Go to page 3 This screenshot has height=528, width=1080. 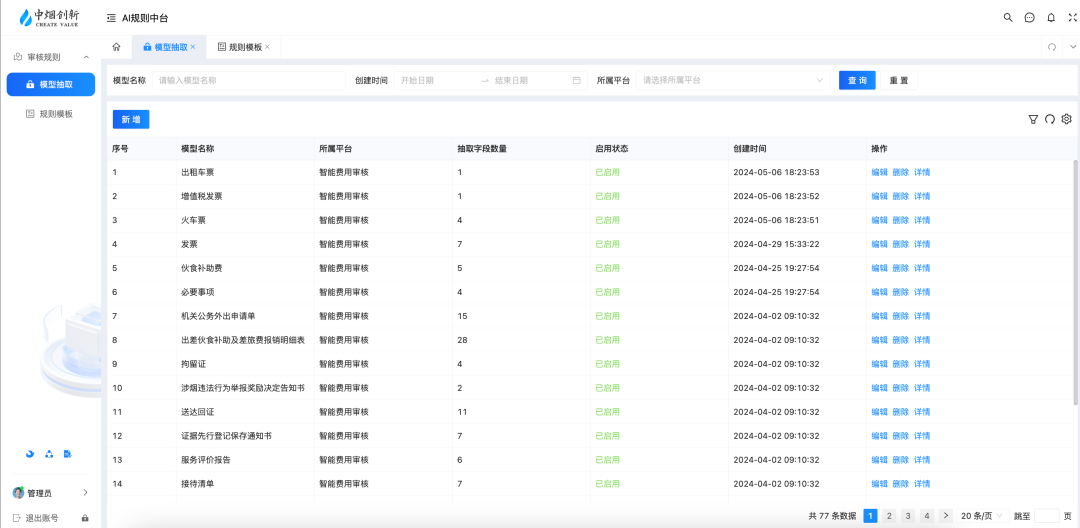(x=908, y=516)
